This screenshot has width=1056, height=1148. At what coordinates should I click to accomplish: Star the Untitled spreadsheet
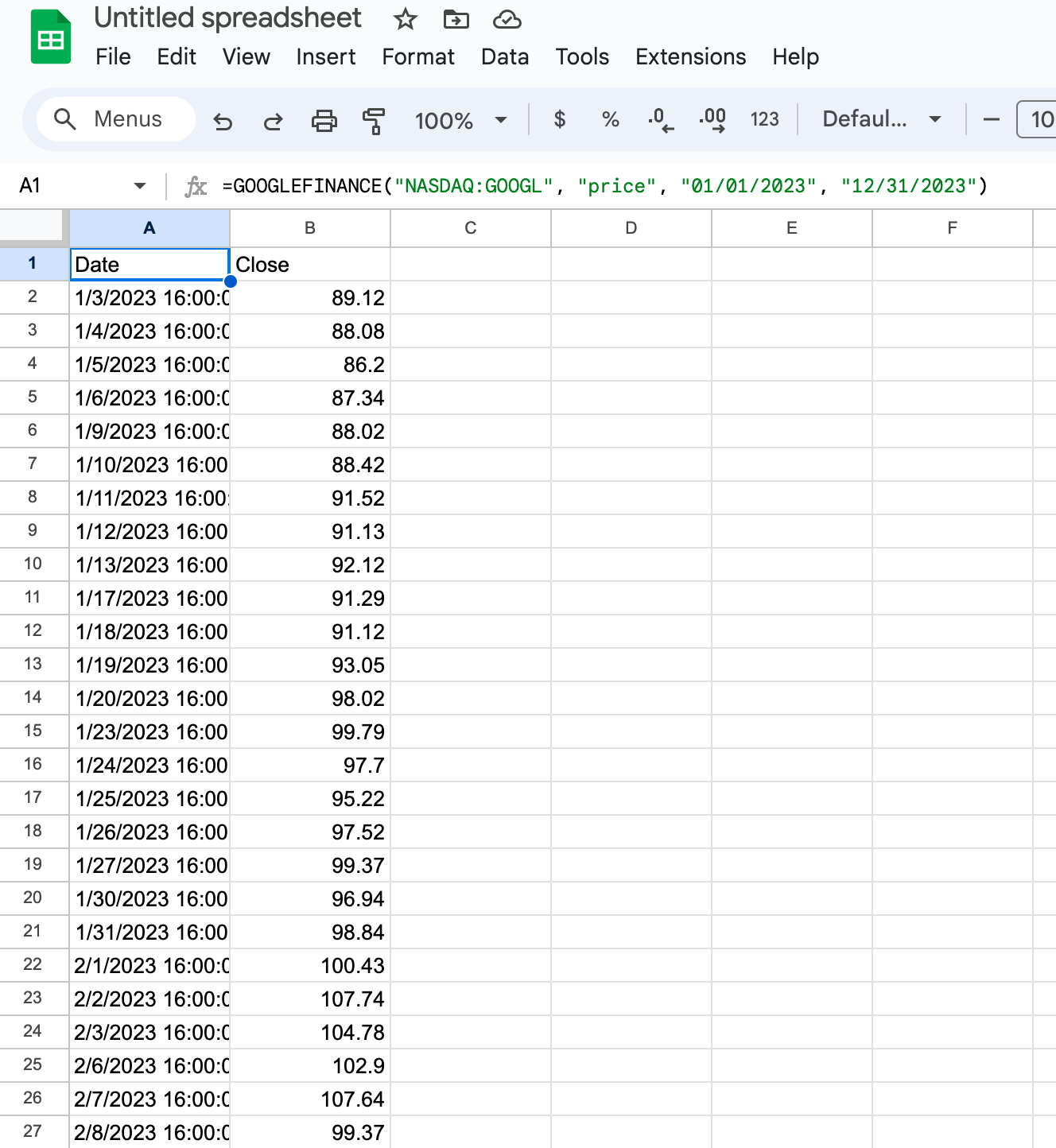[406, 19]
